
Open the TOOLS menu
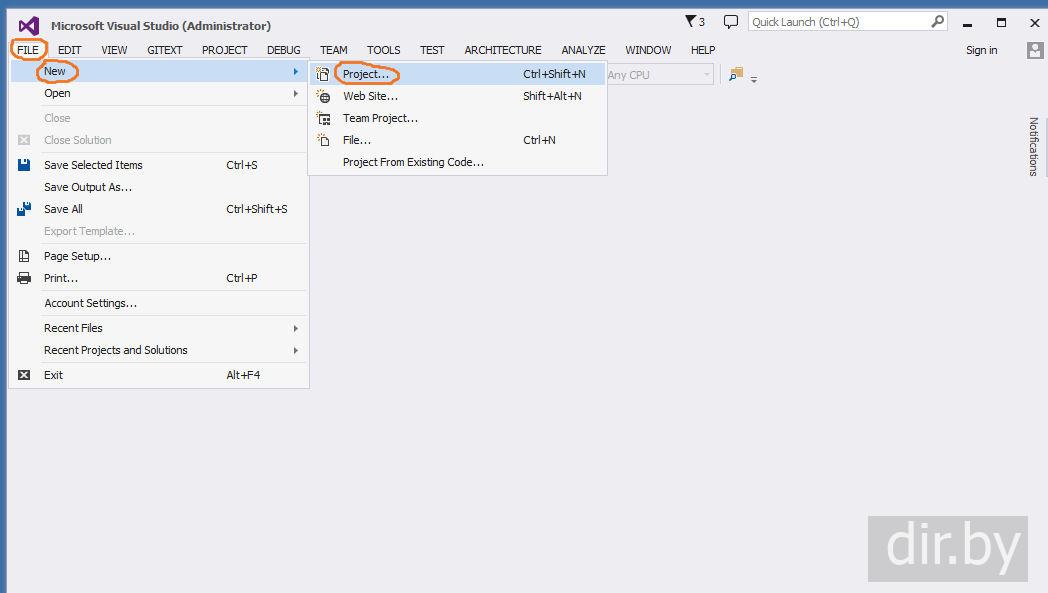384,50
